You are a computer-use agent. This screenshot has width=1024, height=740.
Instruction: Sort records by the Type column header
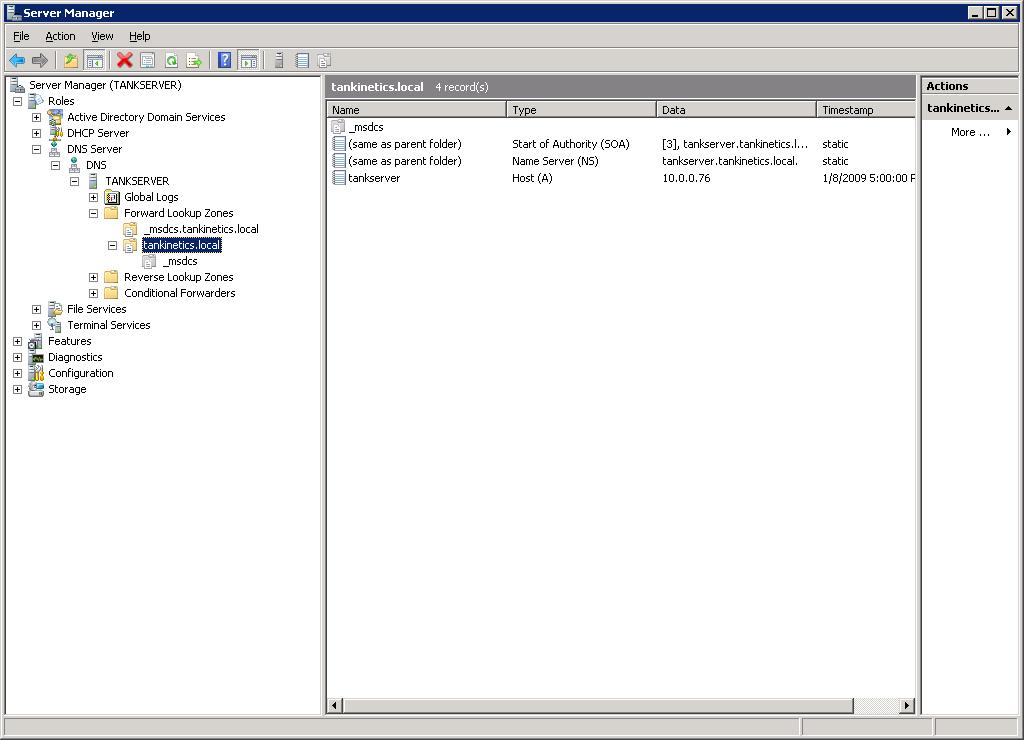coord(581,110)
